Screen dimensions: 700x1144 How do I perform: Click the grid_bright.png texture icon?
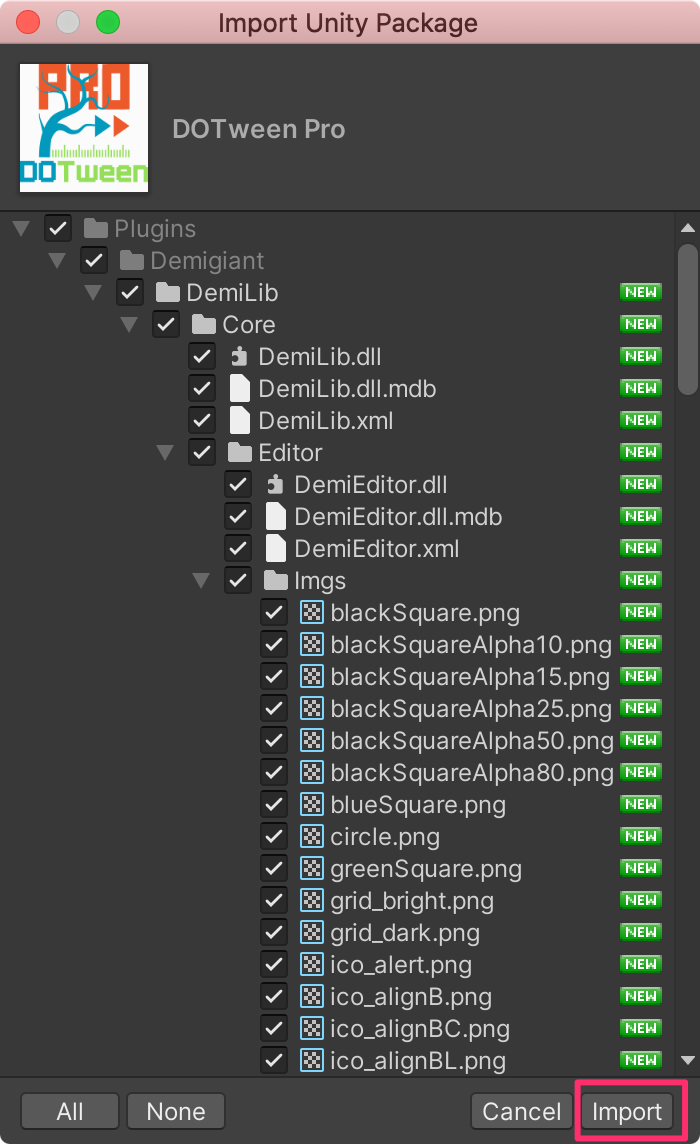[312, 901]
